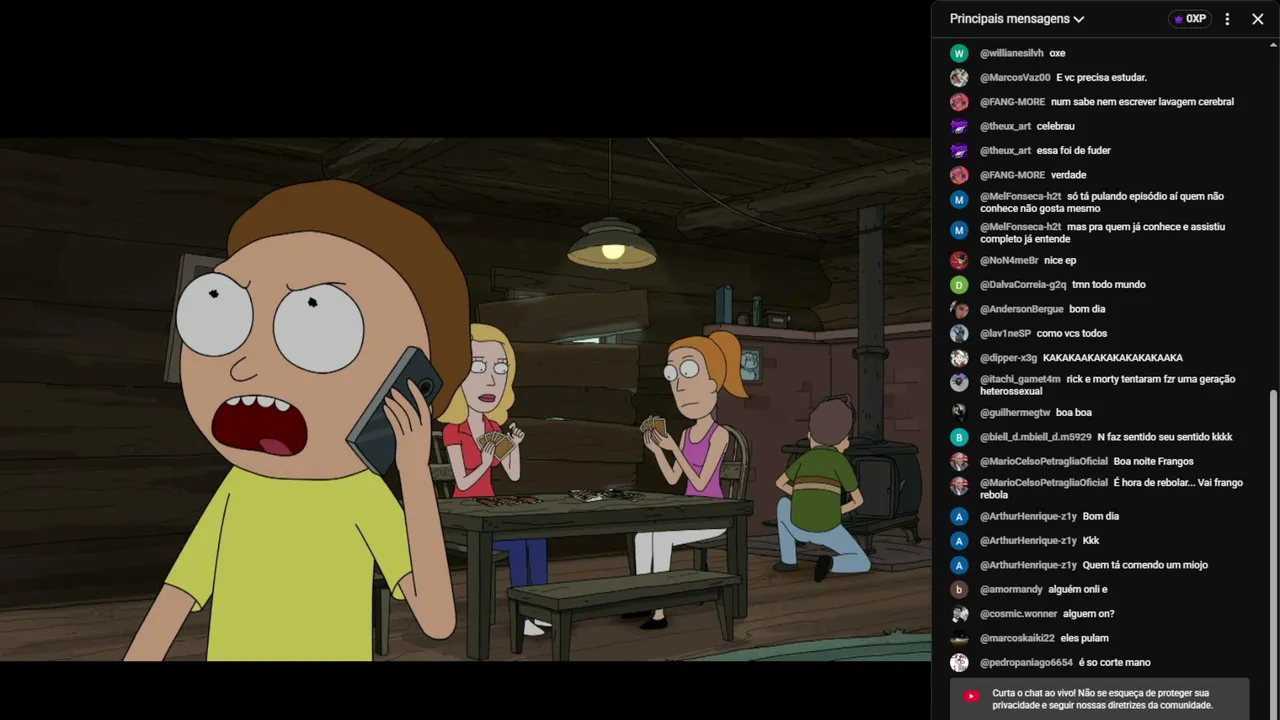This screenshot has height=720, width=1280.
Task: Select the message "alguém onli e"
Action: point(1078,589)
